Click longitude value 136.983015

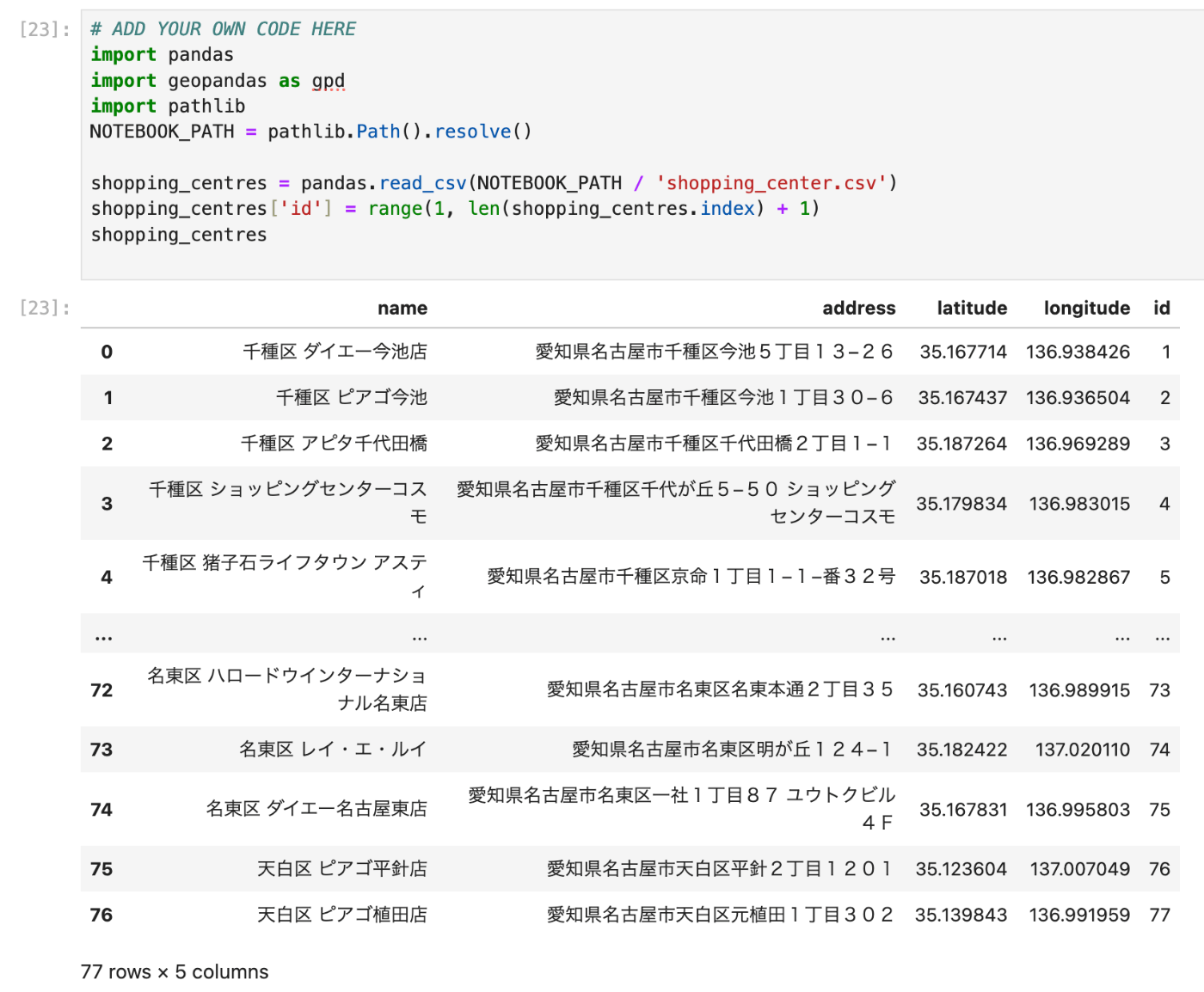[x=1079, y=504]
